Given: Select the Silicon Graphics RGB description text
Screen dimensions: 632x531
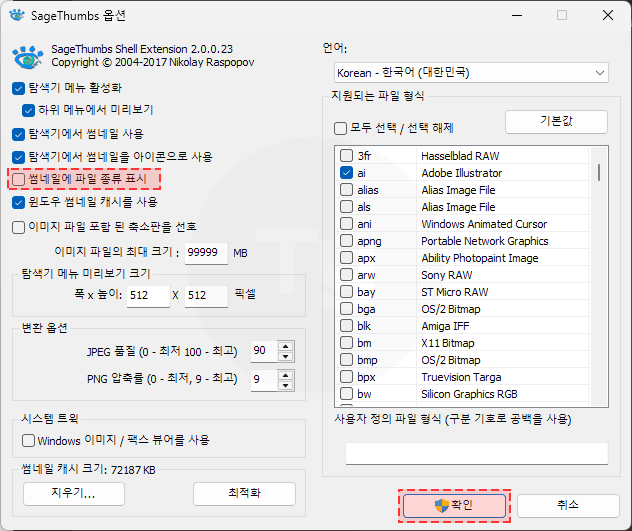Looking at the screenshot, I should pos(469,394).
